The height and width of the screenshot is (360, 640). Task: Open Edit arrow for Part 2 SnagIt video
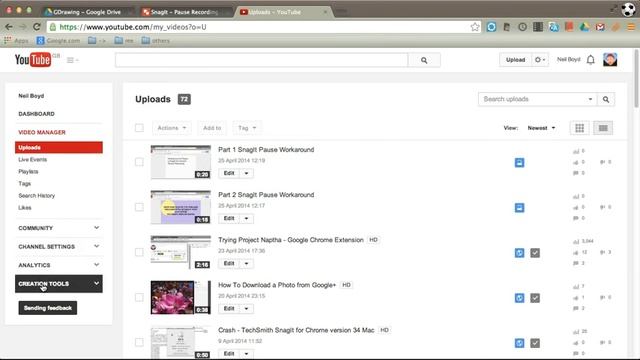[x=246, y=218]
